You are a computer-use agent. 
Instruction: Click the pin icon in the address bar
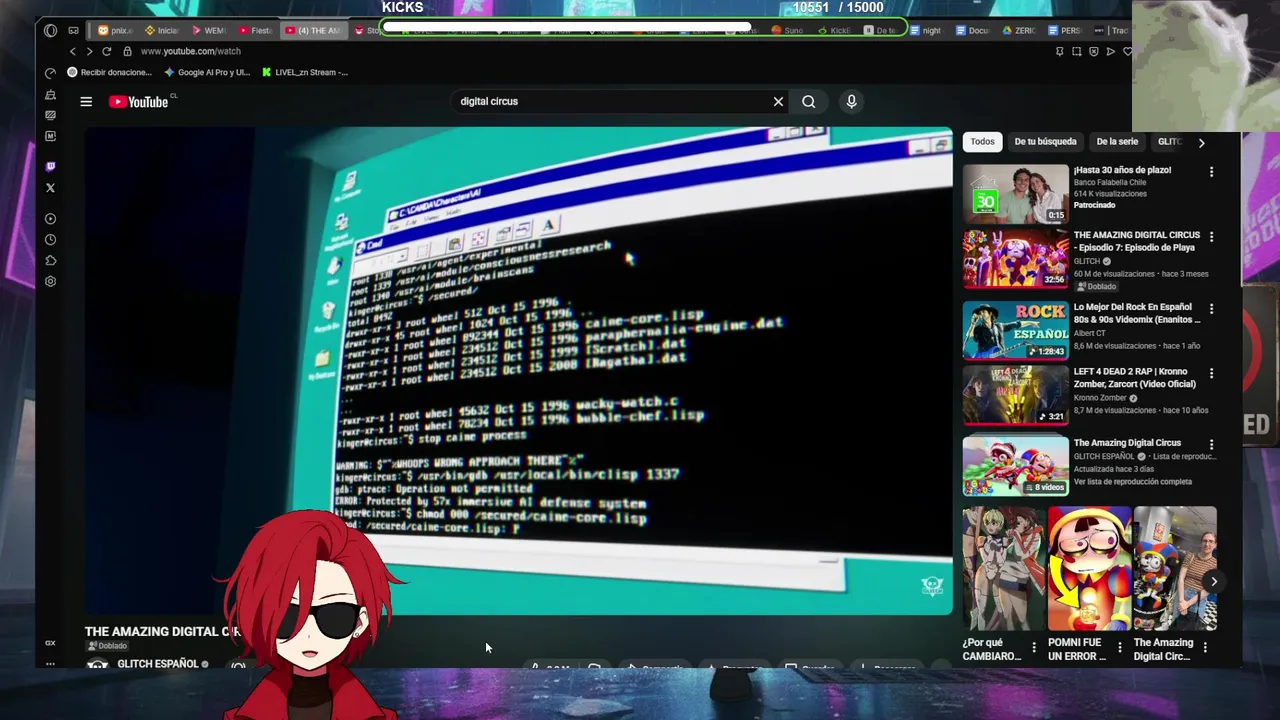point(1060,51)
